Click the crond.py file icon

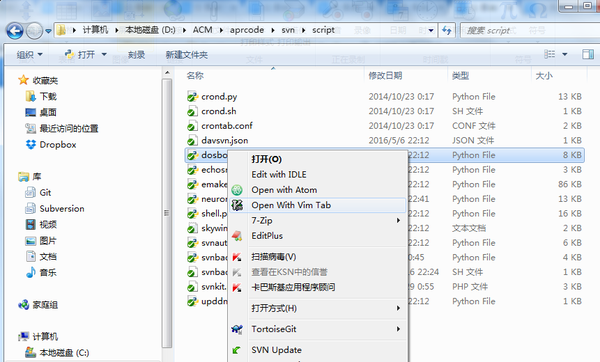tap(192, 97)
